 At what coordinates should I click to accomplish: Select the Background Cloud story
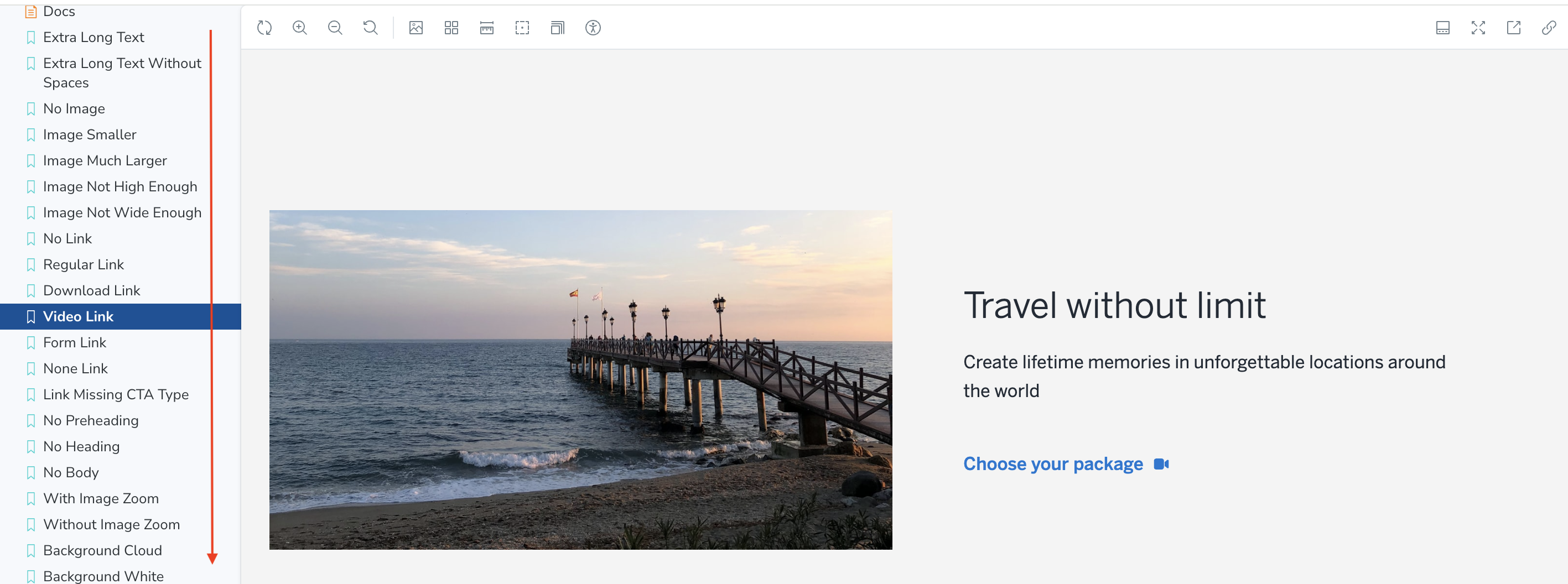102,551
